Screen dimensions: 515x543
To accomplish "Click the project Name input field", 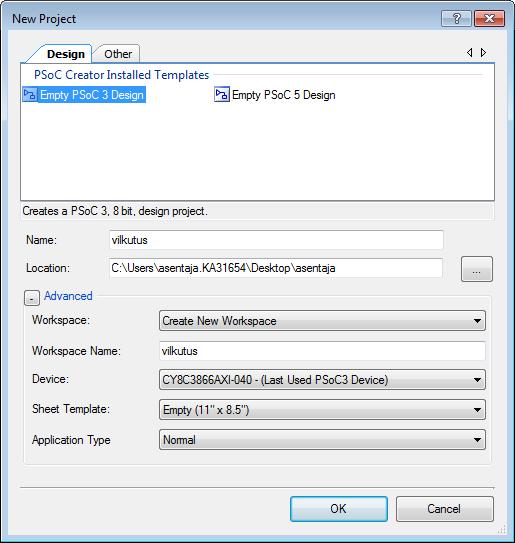I will (x=276, y=240).
